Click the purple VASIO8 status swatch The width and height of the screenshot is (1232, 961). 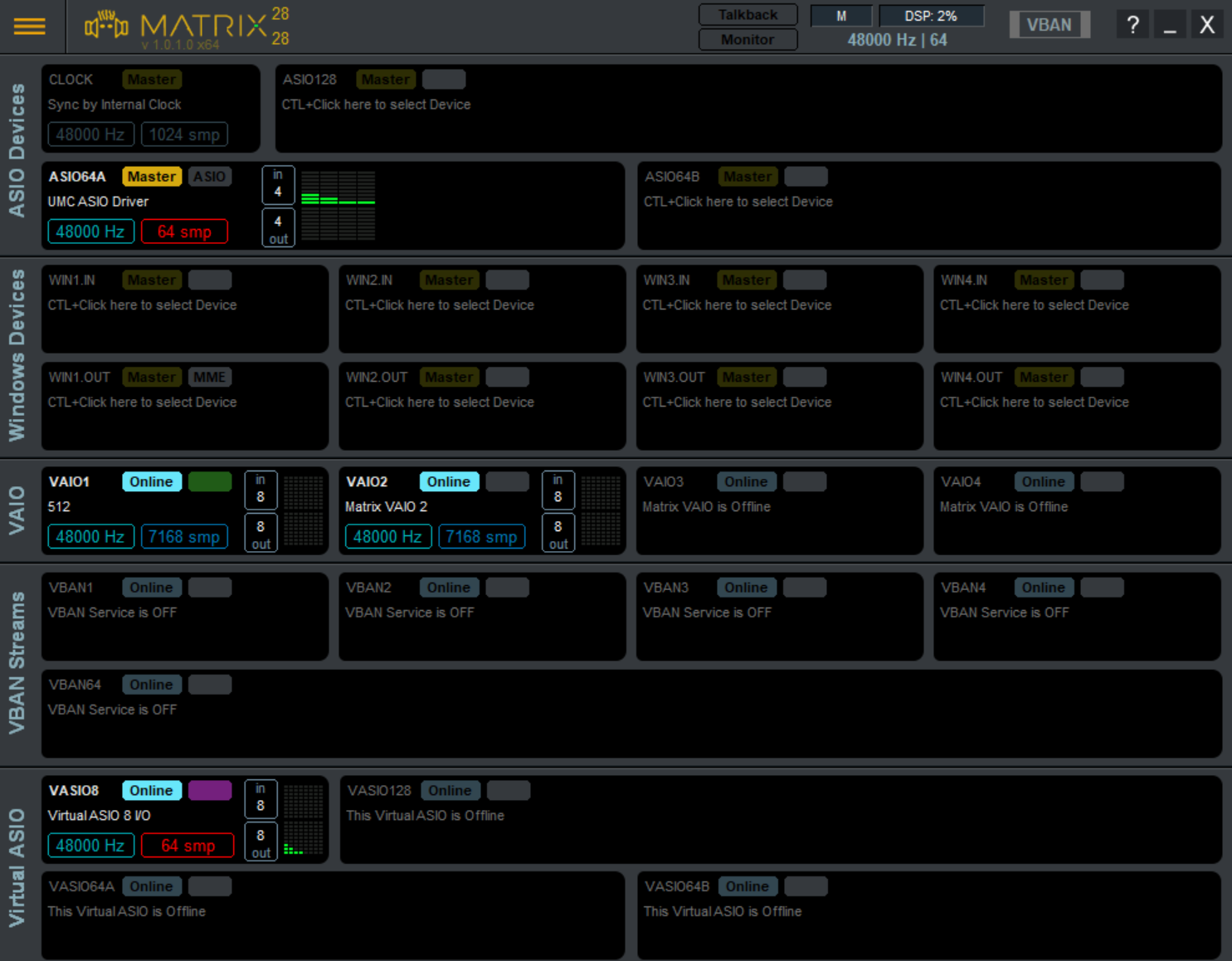(x=210, y=791)
